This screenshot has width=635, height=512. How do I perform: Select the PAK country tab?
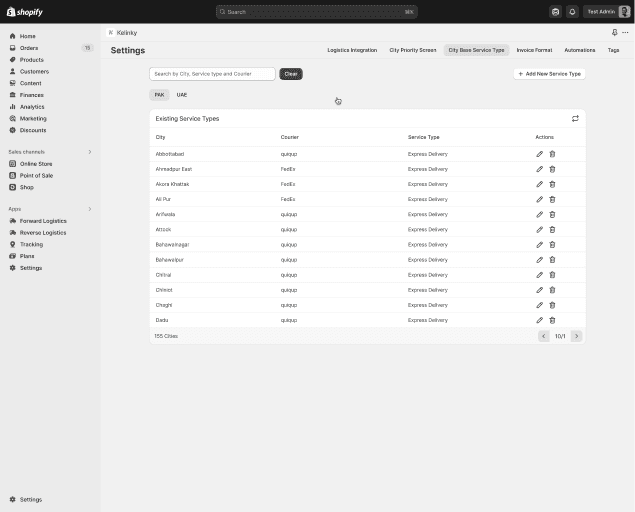point(159,95)
